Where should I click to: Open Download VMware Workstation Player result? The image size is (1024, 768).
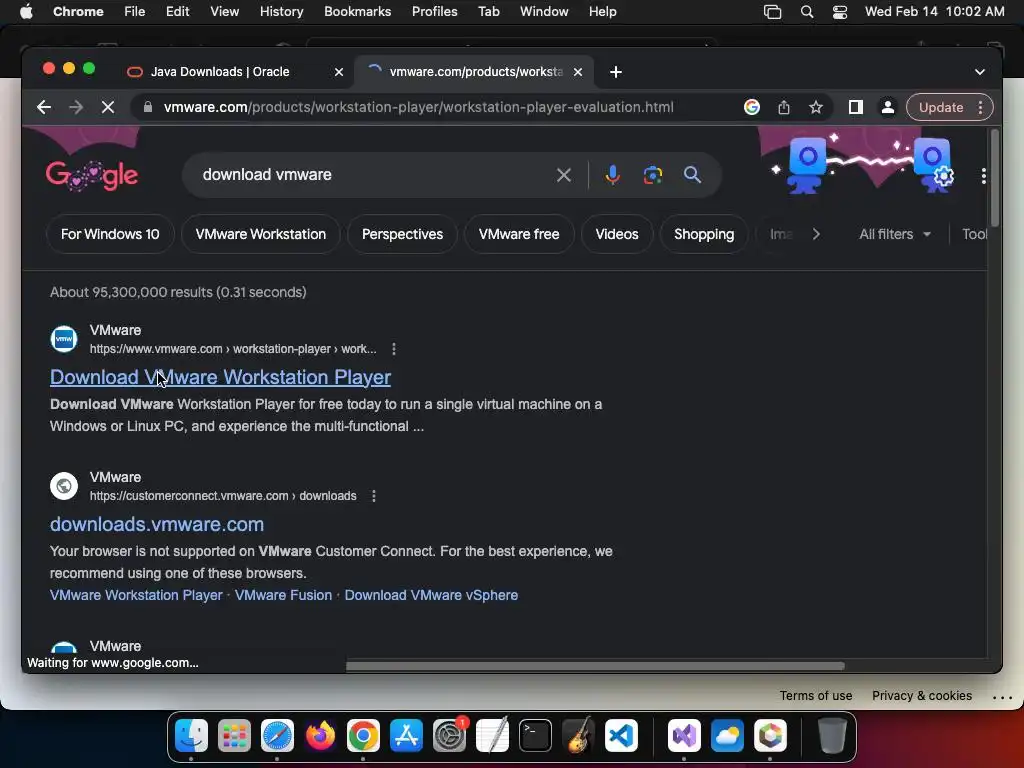tap(220, 377)
